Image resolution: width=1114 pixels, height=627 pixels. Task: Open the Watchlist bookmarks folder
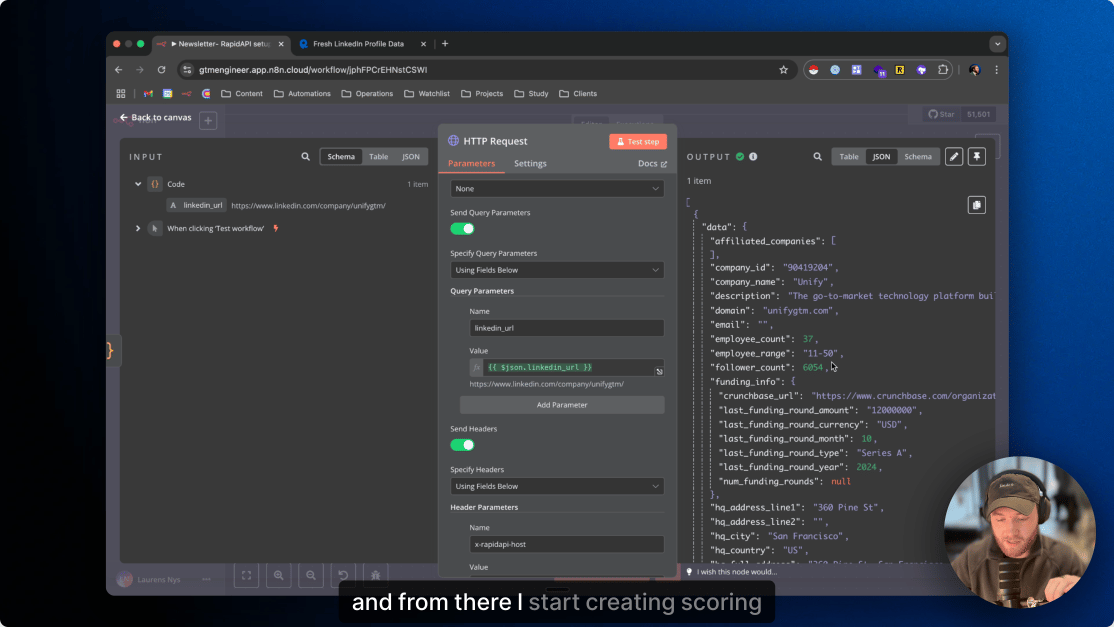tap(427, 94)
